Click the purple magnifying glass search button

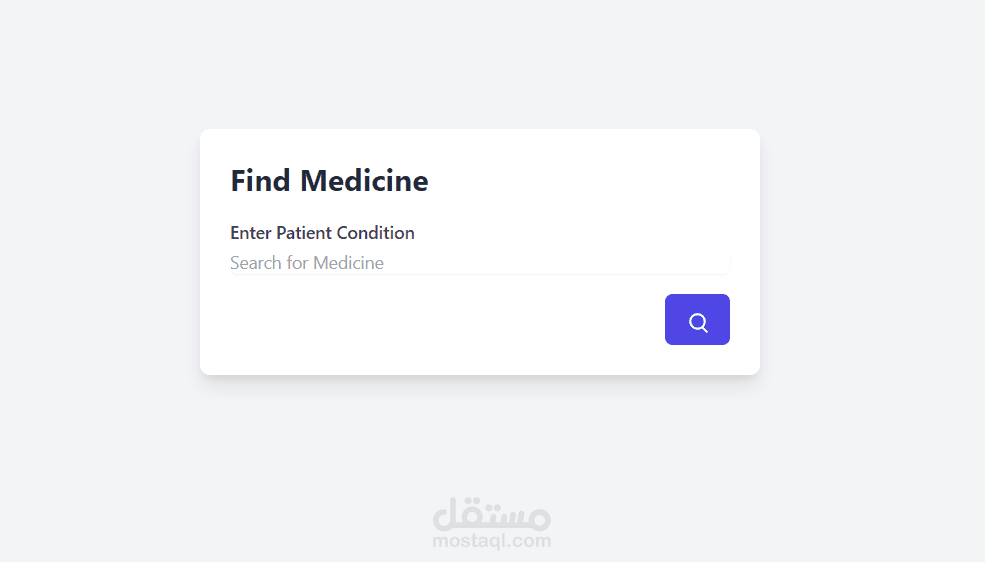pos(697,320)
